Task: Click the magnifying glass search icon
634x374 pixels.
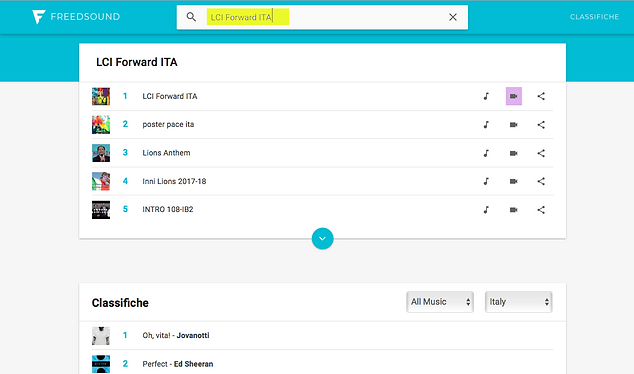Action: 191,17
